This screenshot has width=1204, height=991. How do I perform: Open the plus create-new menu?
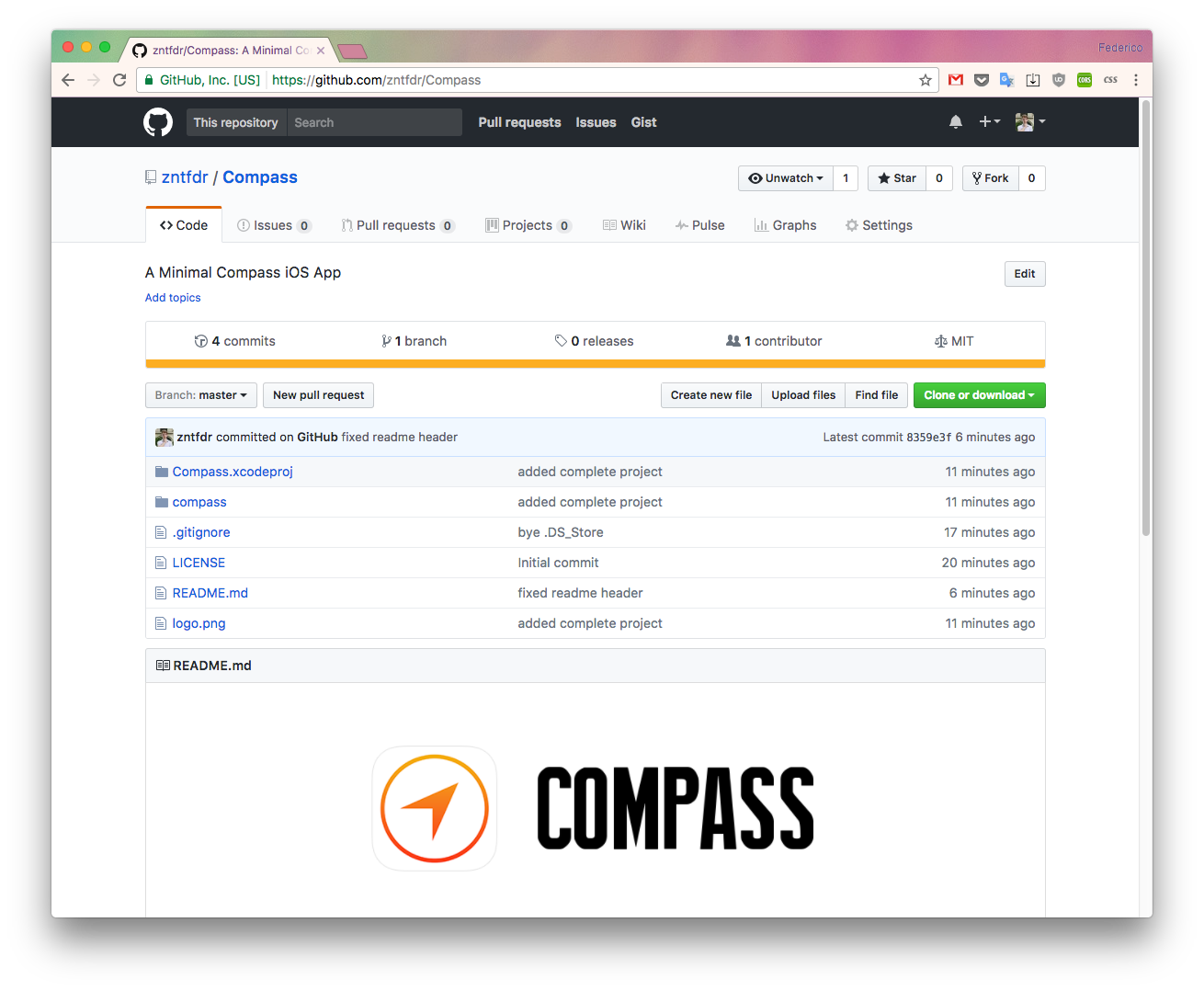990,121
